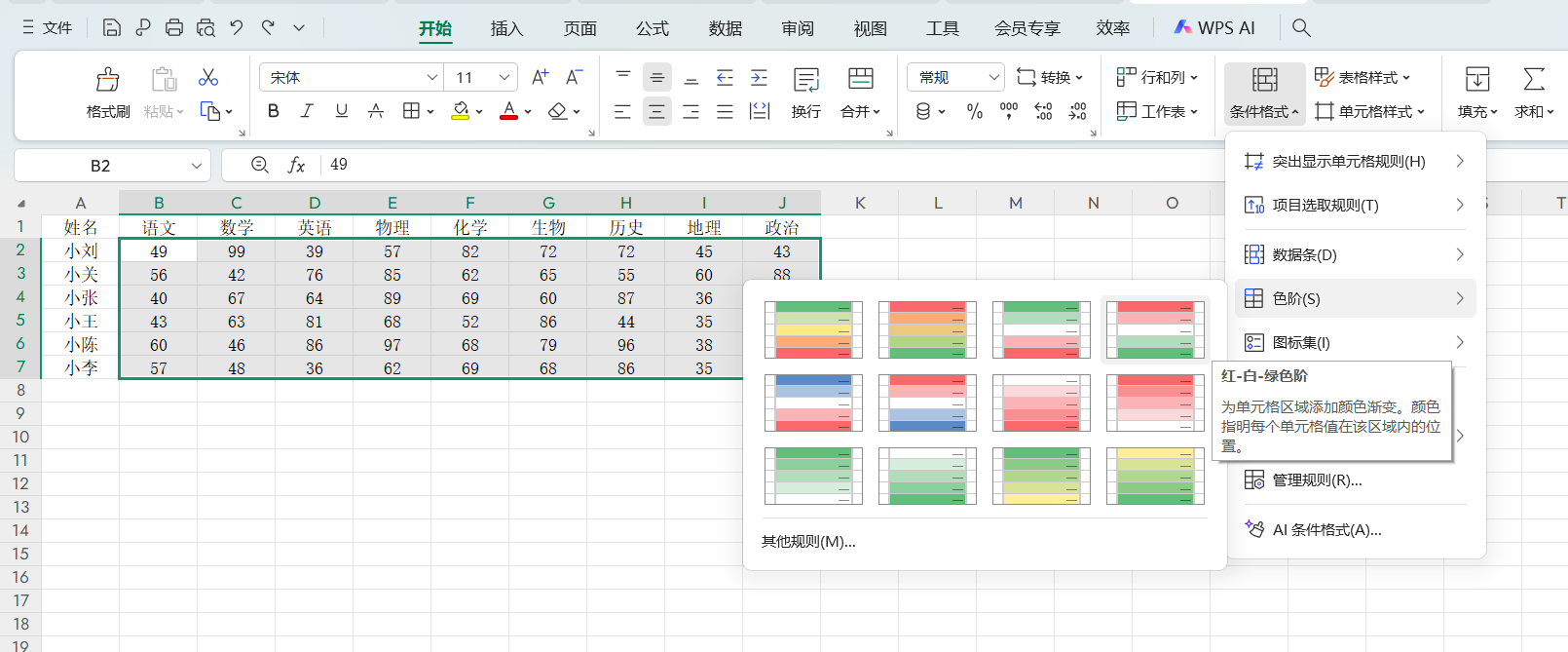Select the Red-White-Green color scale swatch
1568x652 pixels.
1154,330
